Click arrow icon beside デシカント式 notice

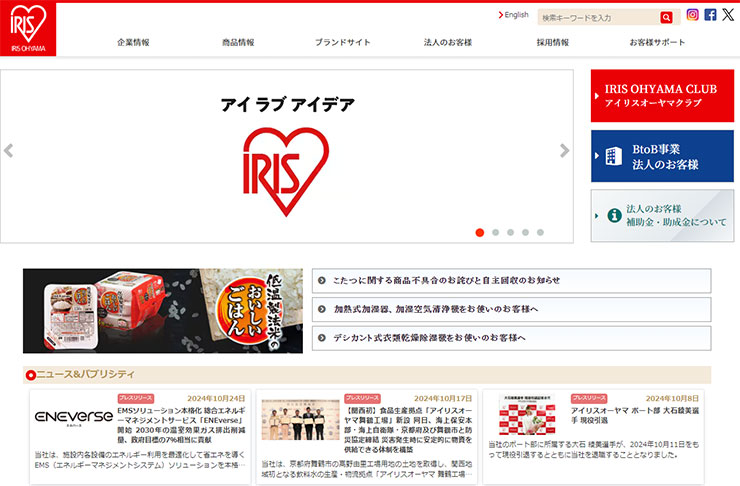(322, 338)
